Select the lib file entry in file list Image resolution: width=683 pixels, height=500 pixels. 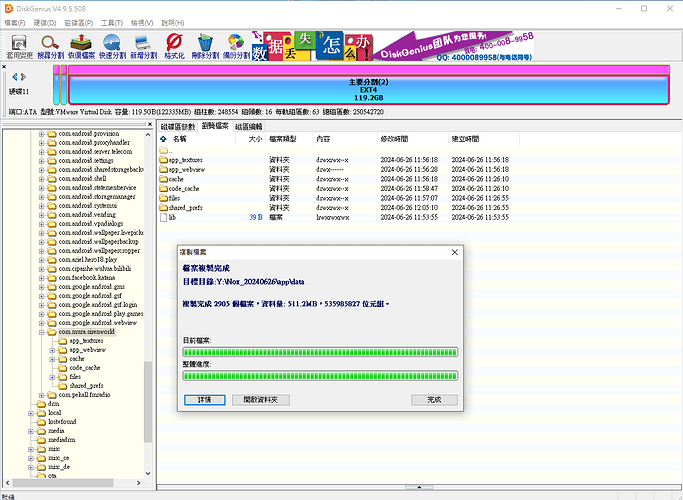[168, 217]
